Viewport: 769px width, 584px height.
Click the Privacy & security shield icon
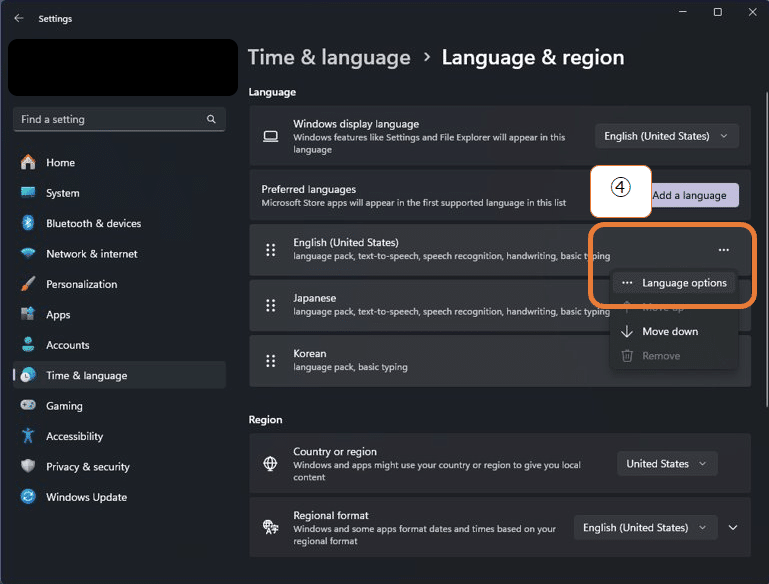(x=28, y=466)
